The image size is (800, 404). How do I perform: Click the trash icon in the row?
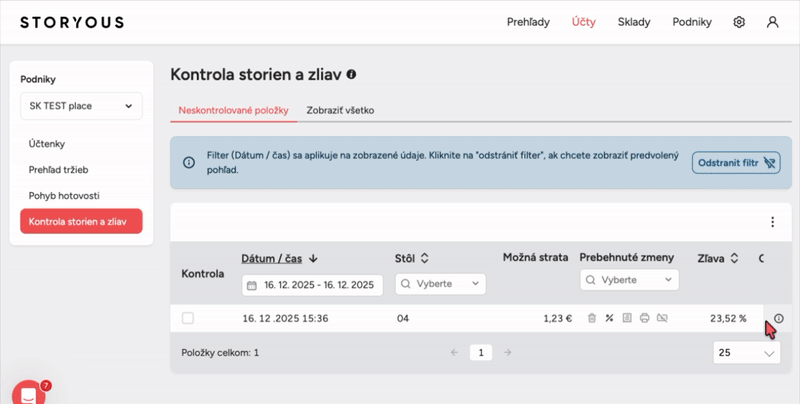tap(591, 318)
